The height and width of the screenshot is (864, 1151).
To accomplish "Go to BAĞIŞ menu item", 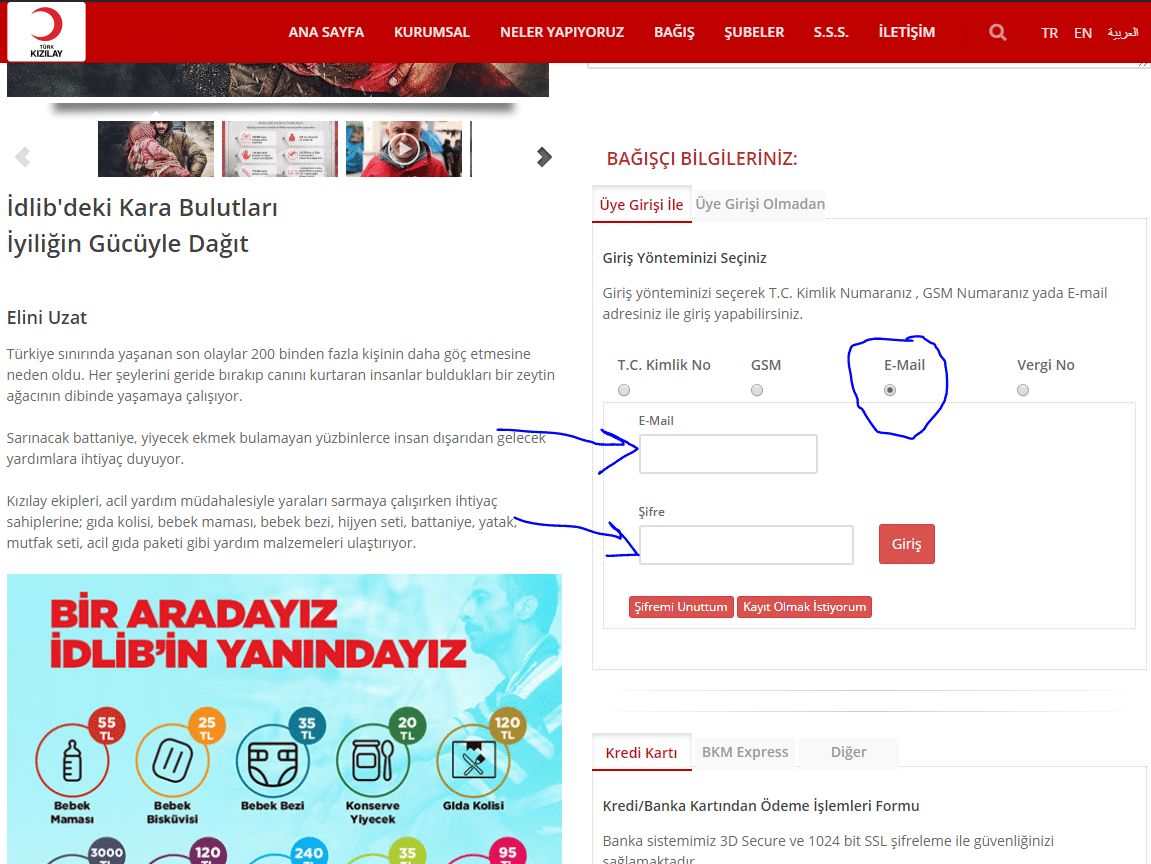I will point(674,32).
